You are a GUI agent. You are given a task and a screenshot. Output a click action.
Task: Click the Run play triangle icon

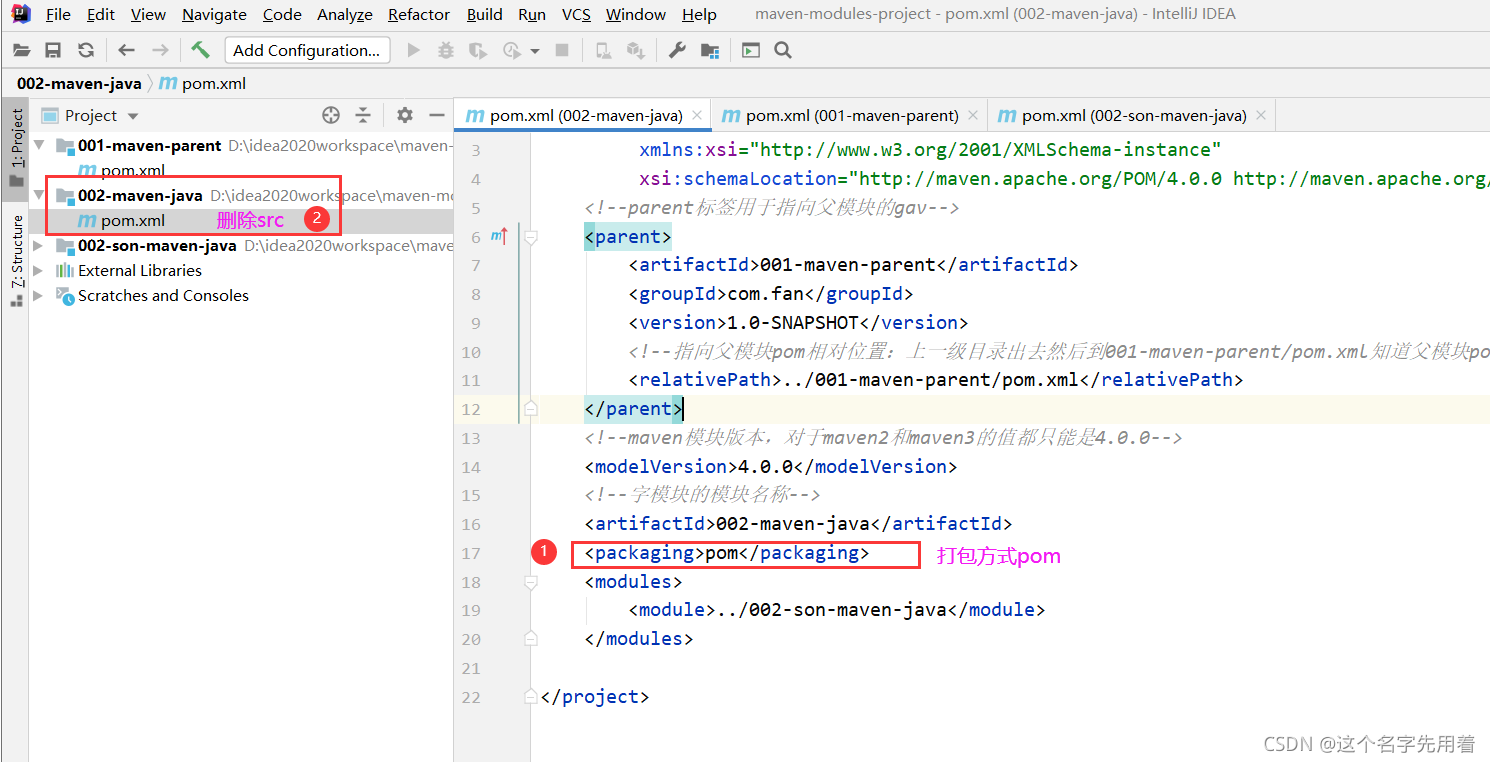click(x=413, y=50)
